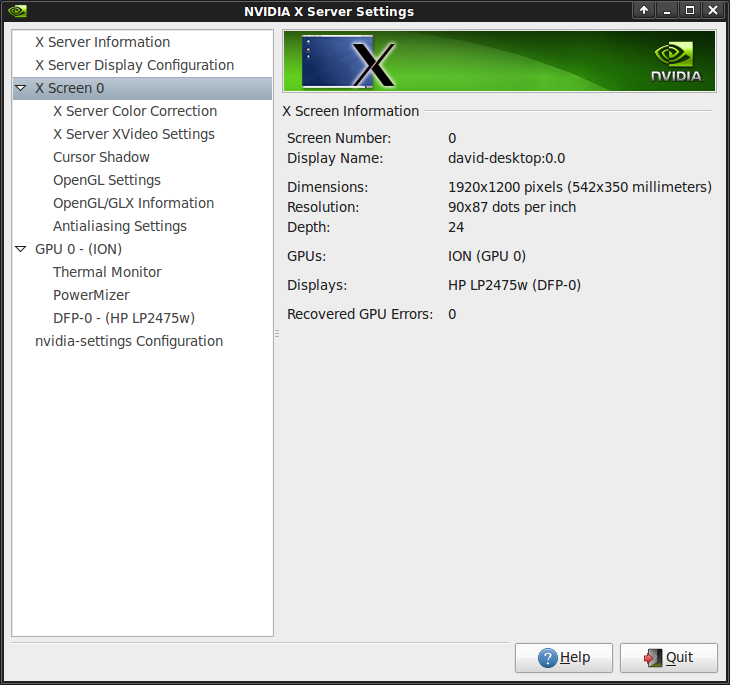Open nvidia-settings Configuration page
The width and height of the screenshot is (730, 685).
point(129,341)
